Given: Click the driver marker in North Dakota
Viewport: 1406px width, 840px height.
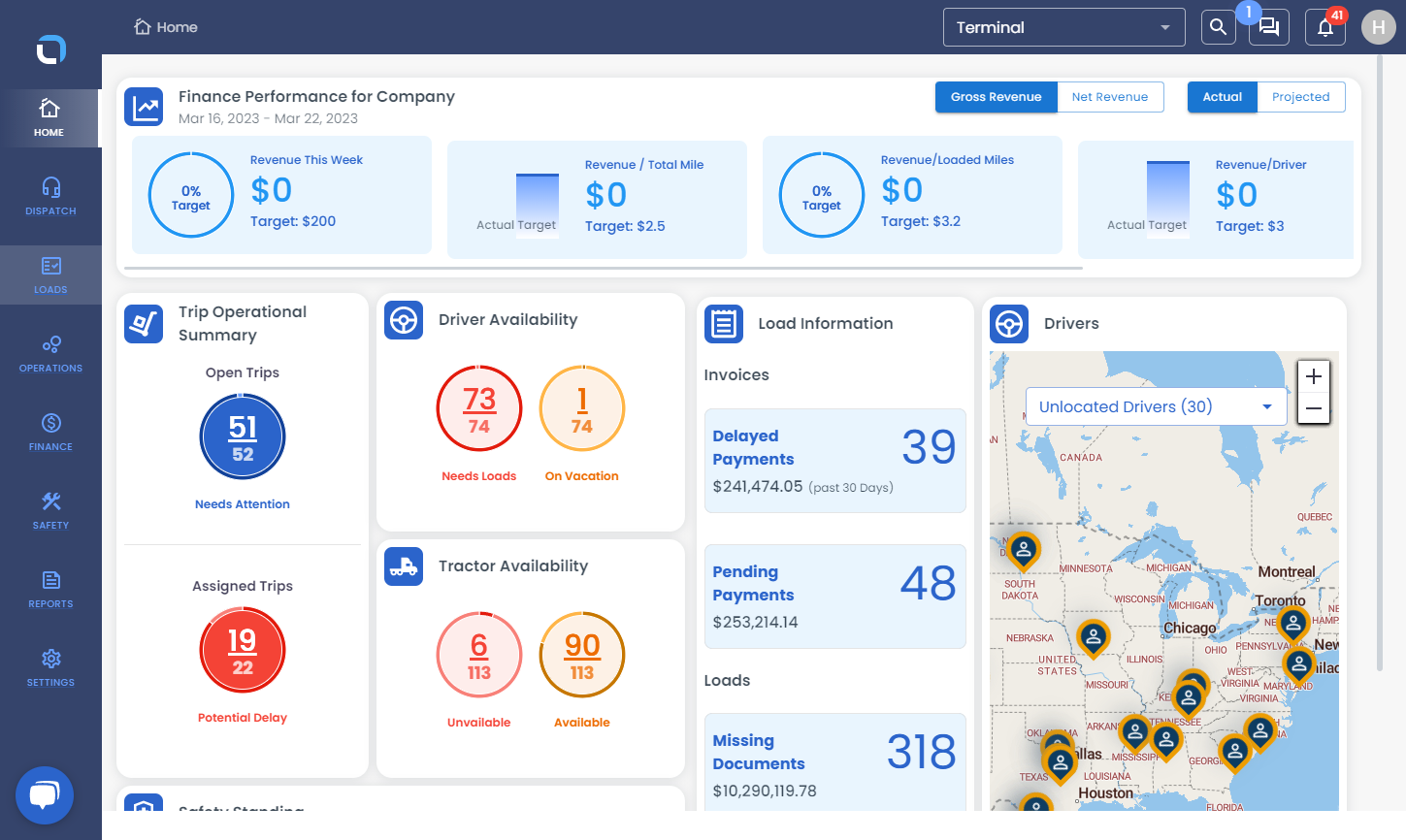Looking at the screenshot, I should (x=1023, y=551).
